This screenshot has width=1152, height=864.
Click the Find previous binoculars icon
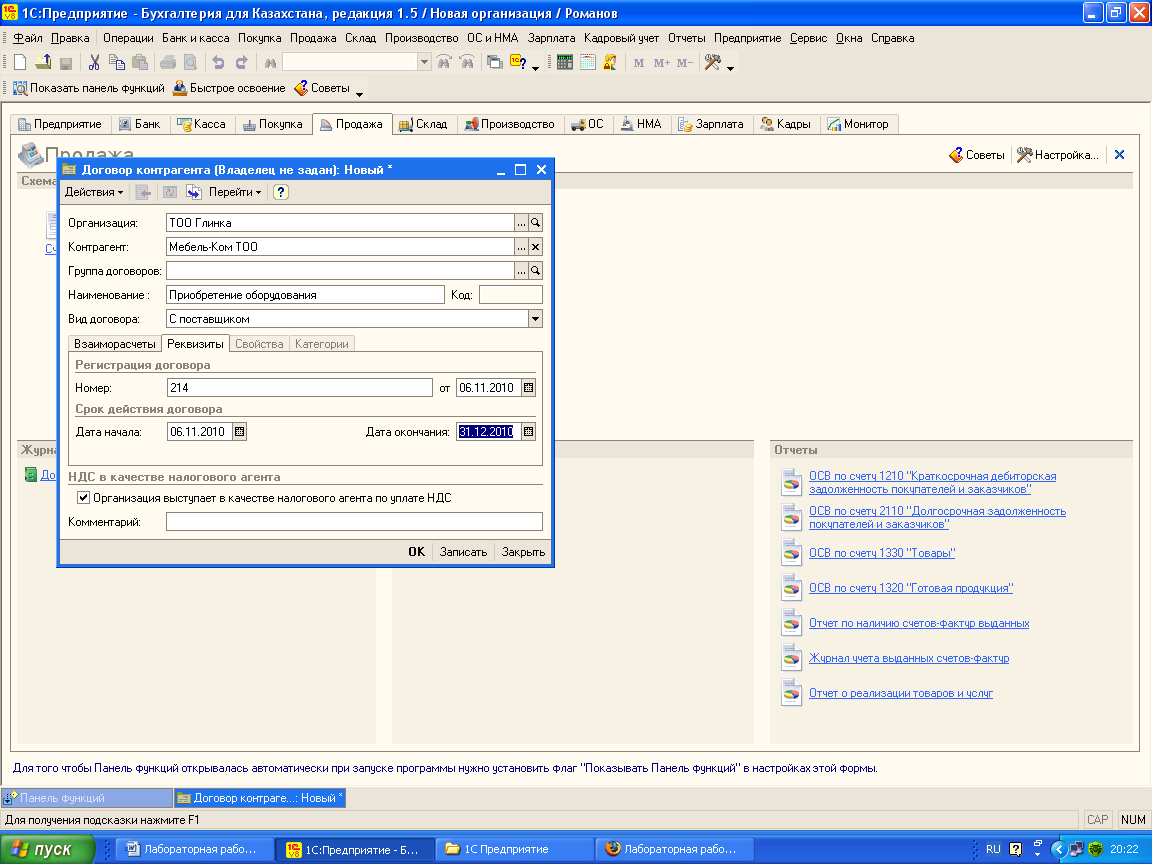coord(467,62)
